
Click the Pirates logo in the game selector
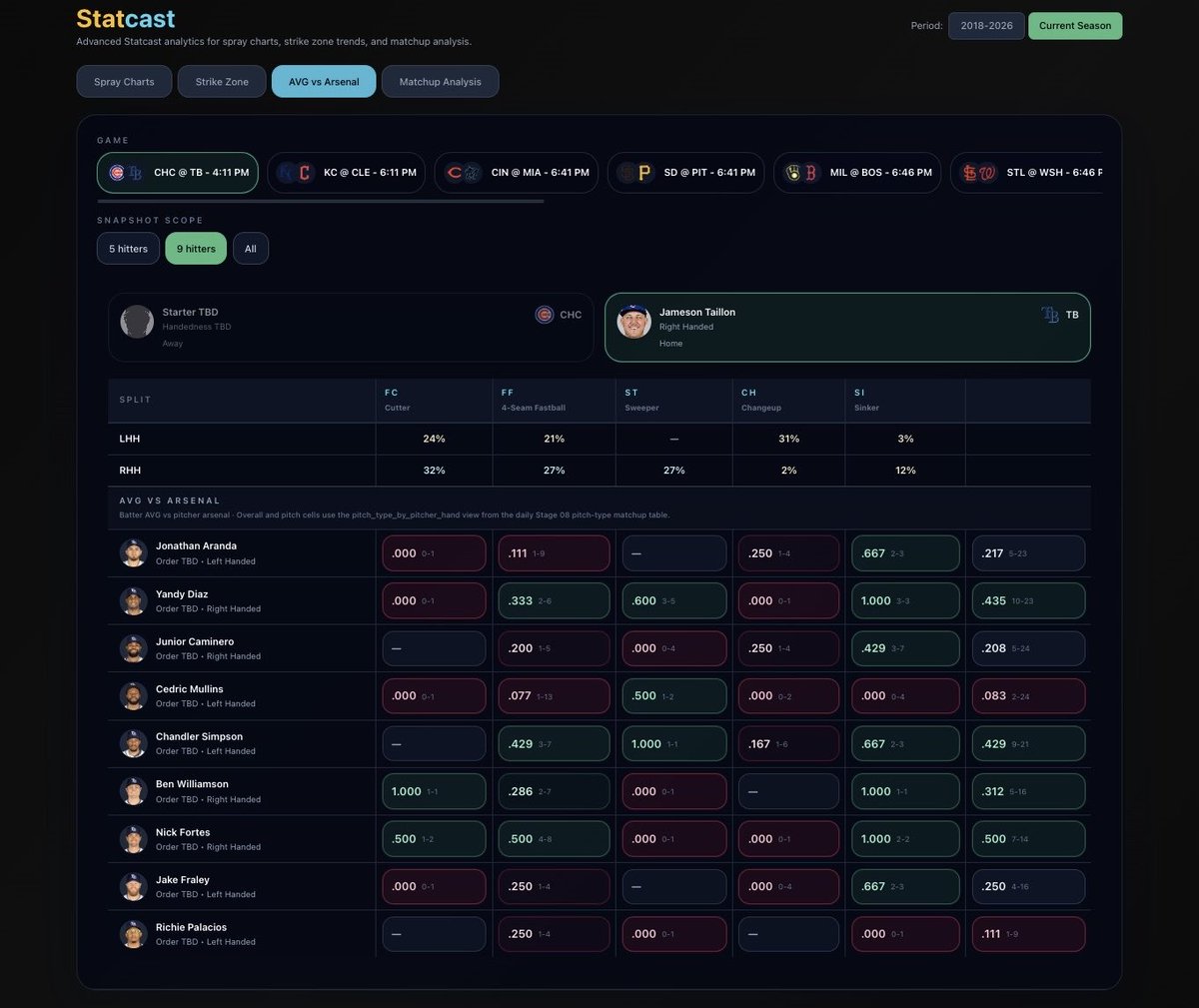644,173
